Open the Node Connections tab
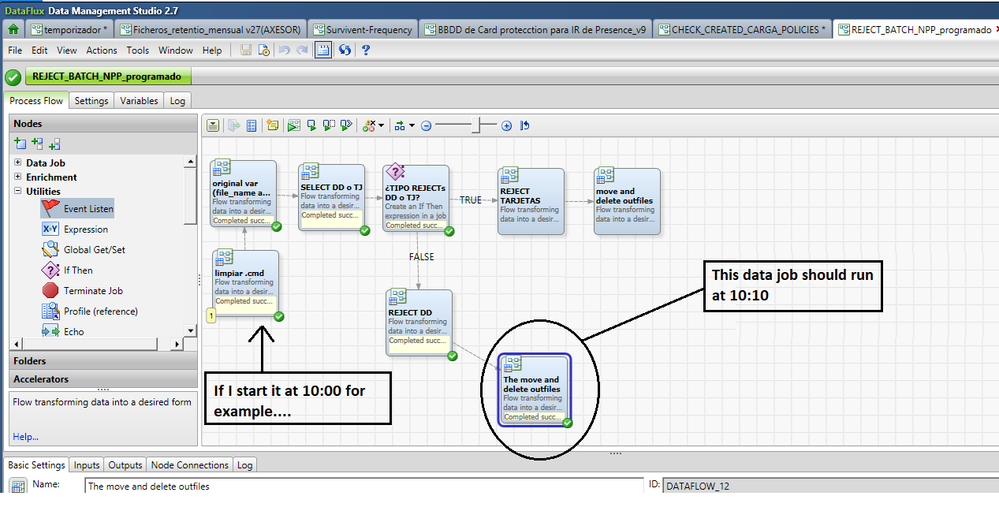Screen dimensions: 999x511 189,465
